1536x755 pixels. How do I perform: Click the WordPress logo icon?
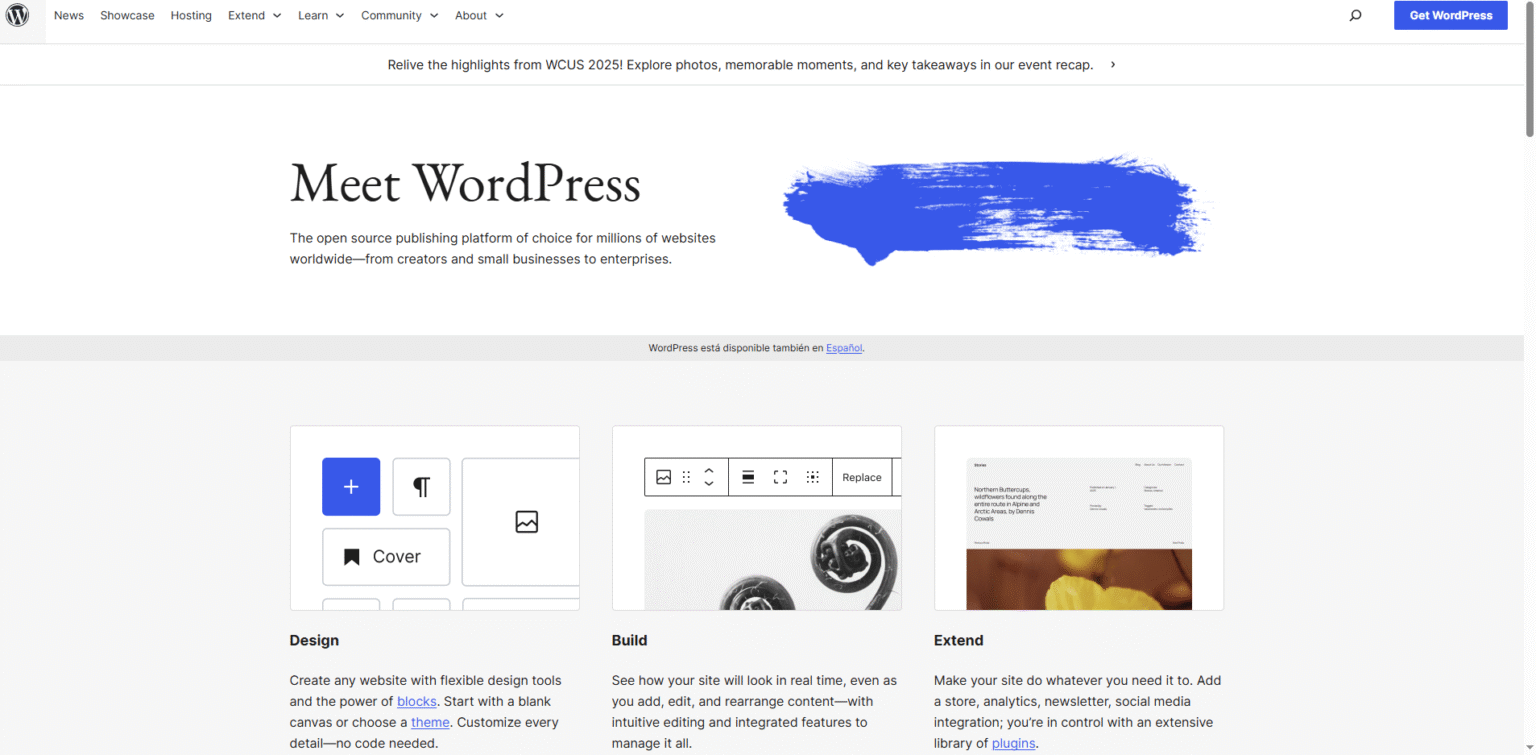click(x=18, y=15)
